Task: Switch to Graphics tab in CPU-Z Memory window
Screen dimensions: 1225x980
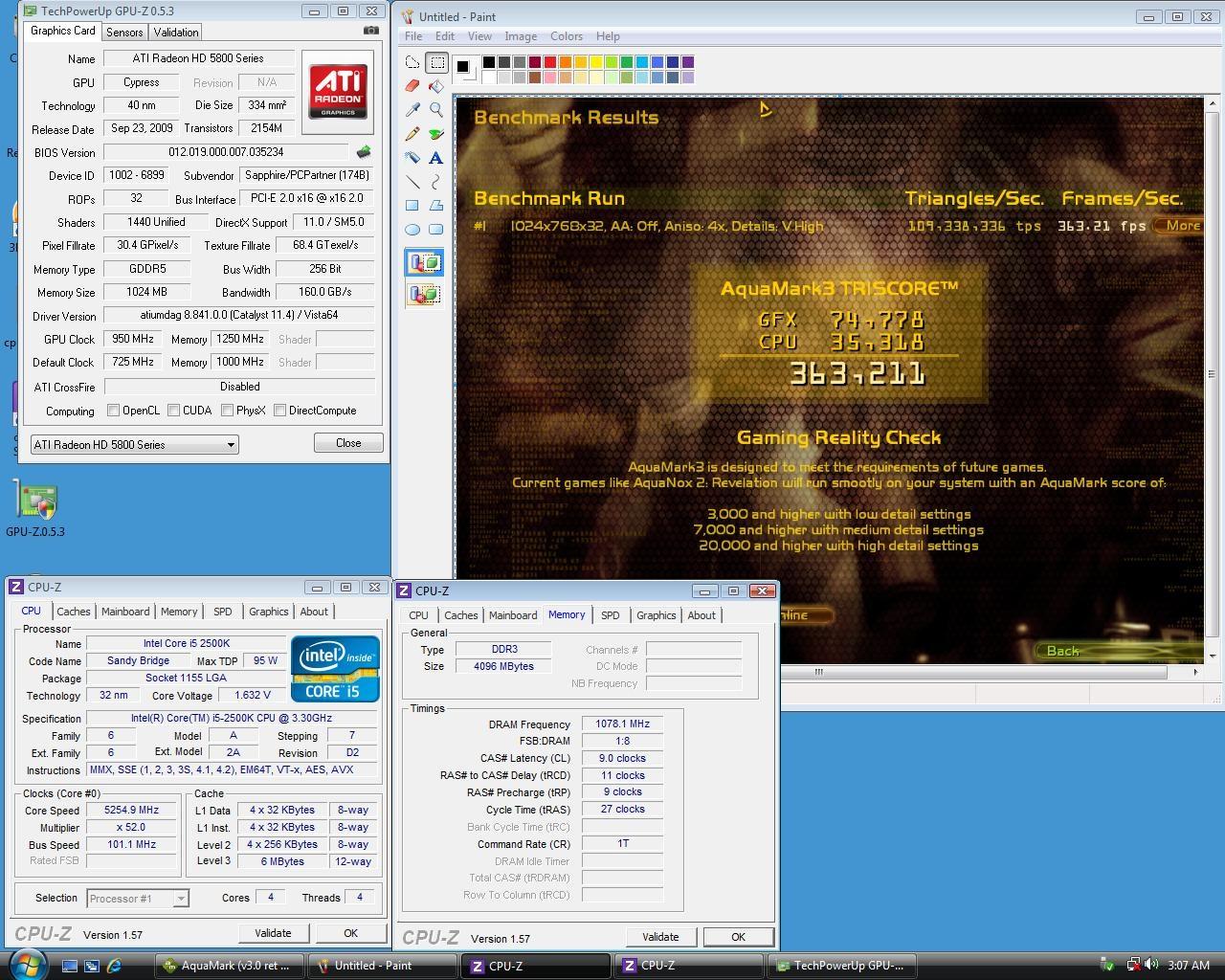Action: pyautogui.click(x=656, y=615)
